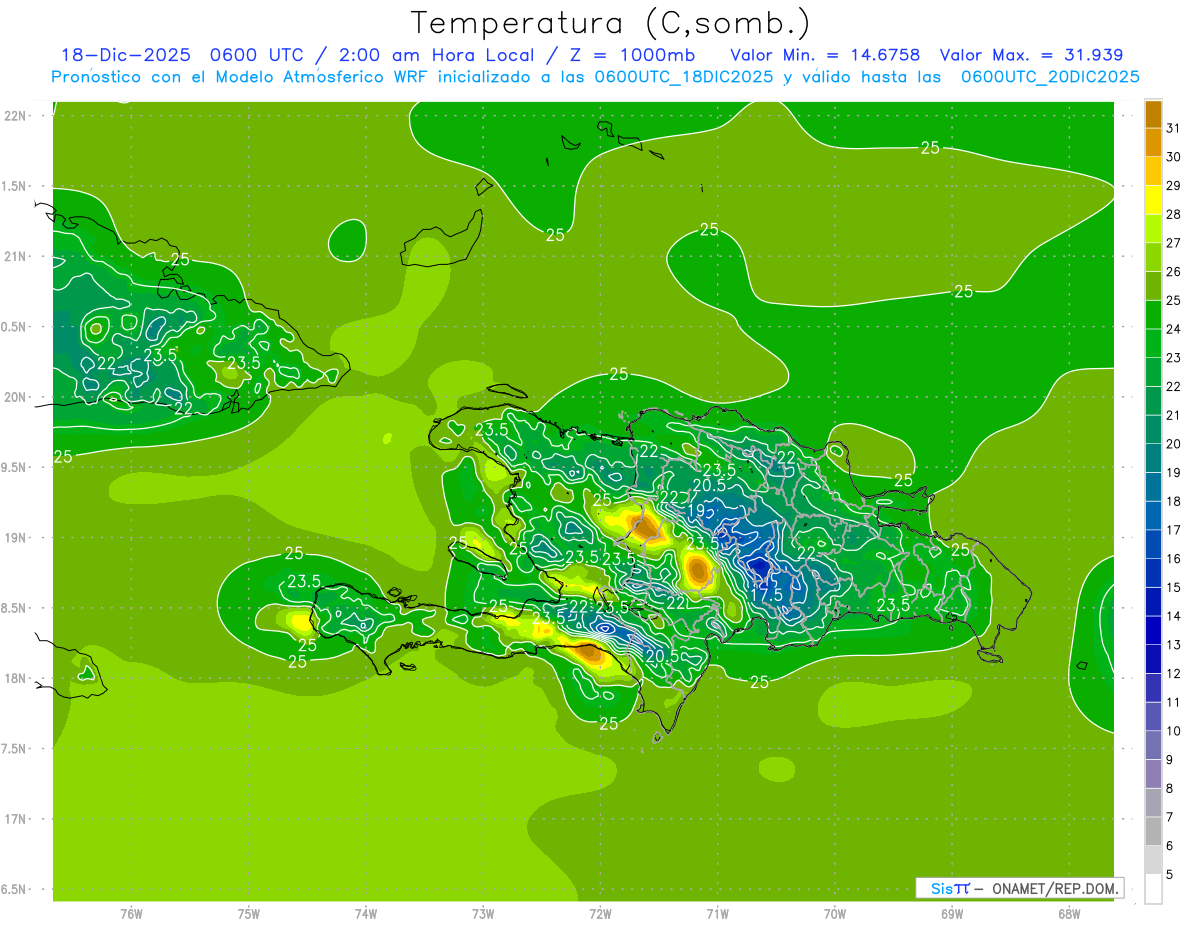Image resolution: width=1200 pixels, height=927 pixels.
Task: Click the 'Temperatura (C,somb.)' chart title
Action: click(x=610, y=24)
